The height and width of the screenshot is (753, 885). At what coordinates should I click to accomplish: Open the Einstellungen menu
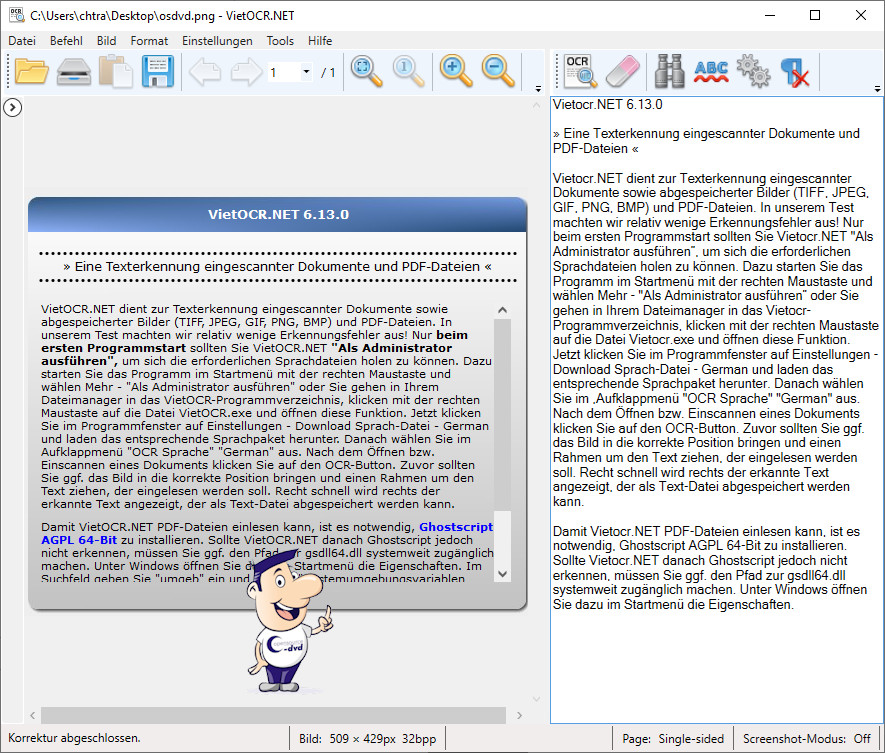coord(217,41)
